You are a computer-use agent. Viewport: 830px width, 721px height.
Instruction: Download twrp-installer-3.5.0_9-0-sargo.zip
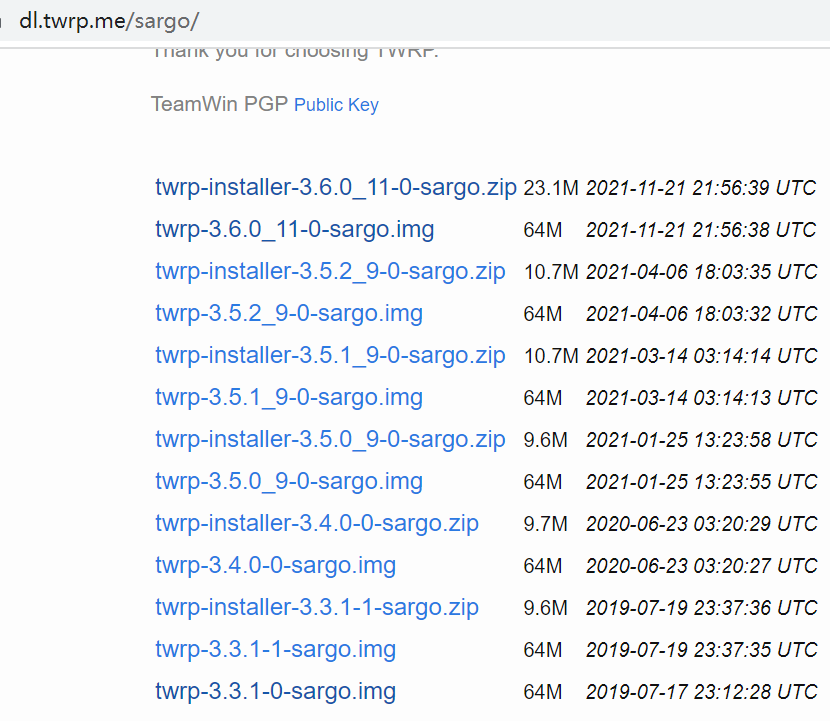(x=330, y=439)
